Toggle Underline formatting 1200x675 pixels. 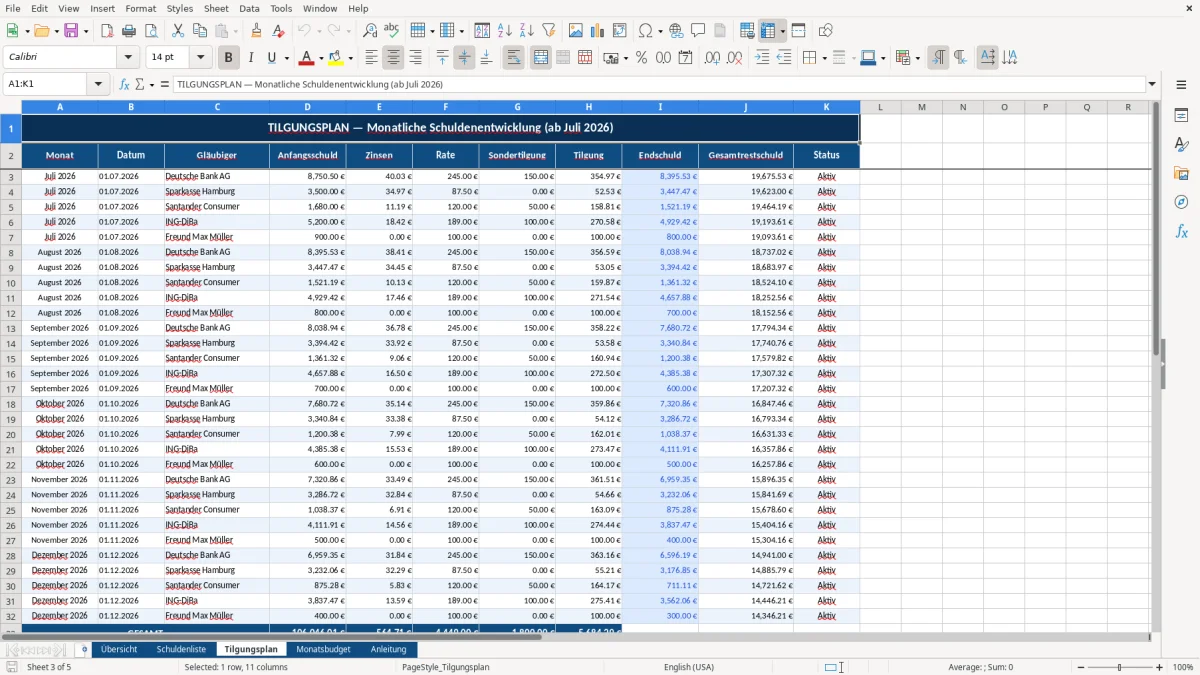pos(272,58)
